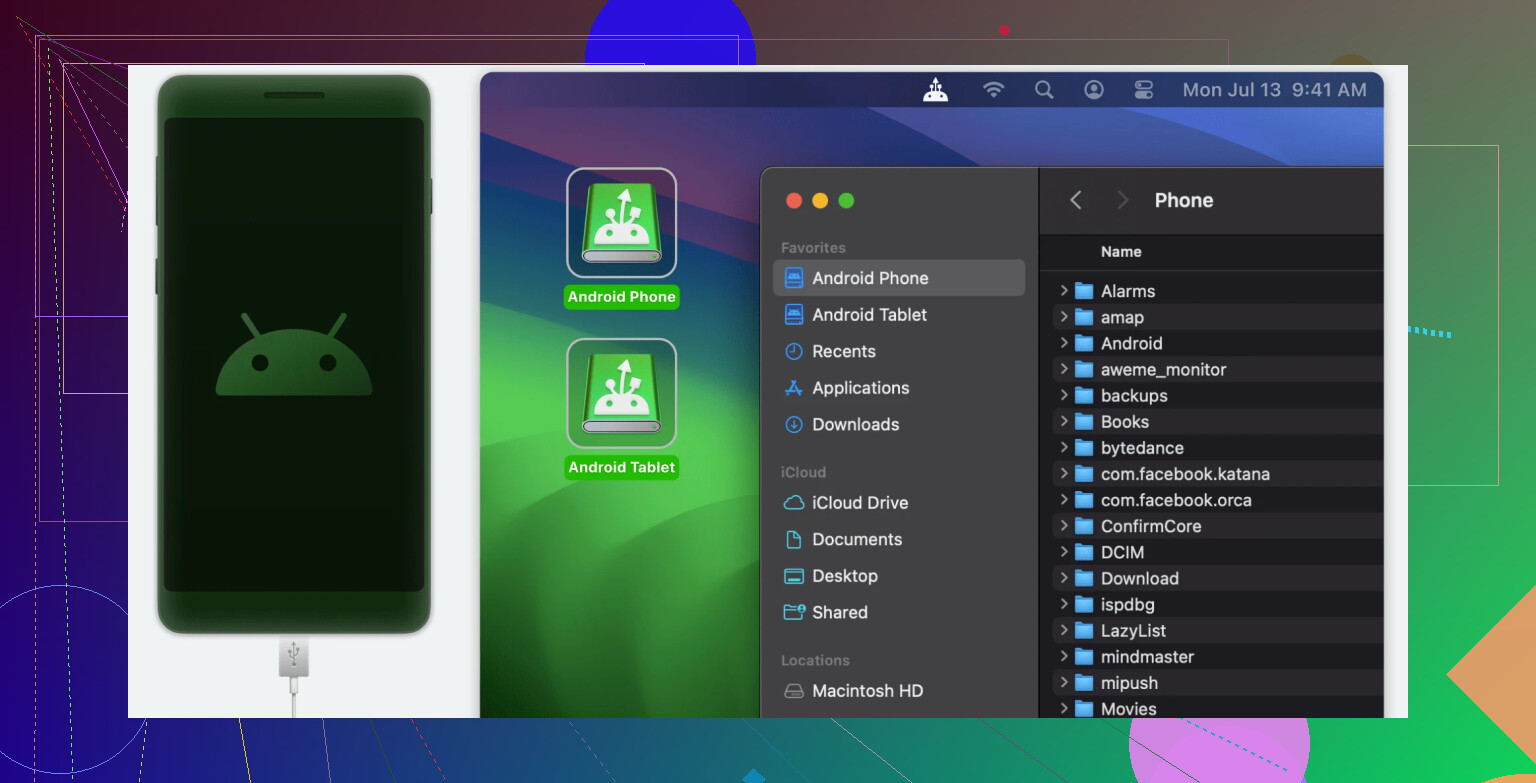Click the Finder back arrow

point(1076,200)
